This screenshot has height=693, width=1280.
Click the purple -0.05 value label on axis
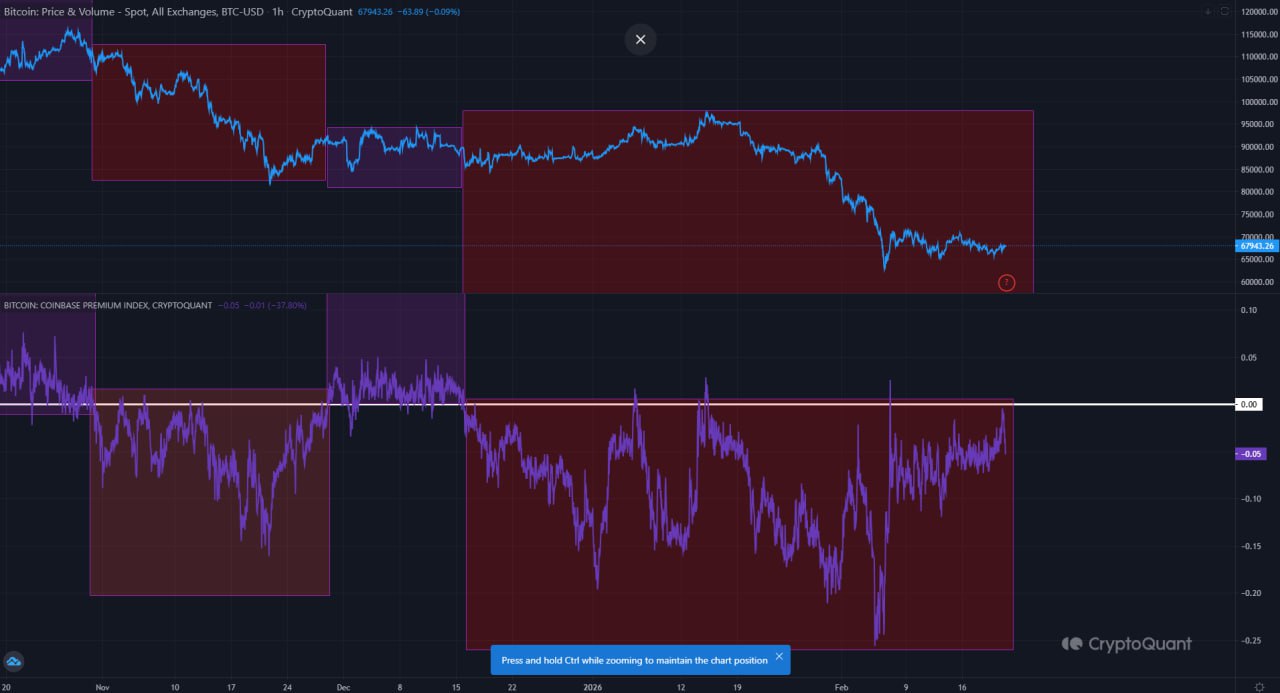1252,453
